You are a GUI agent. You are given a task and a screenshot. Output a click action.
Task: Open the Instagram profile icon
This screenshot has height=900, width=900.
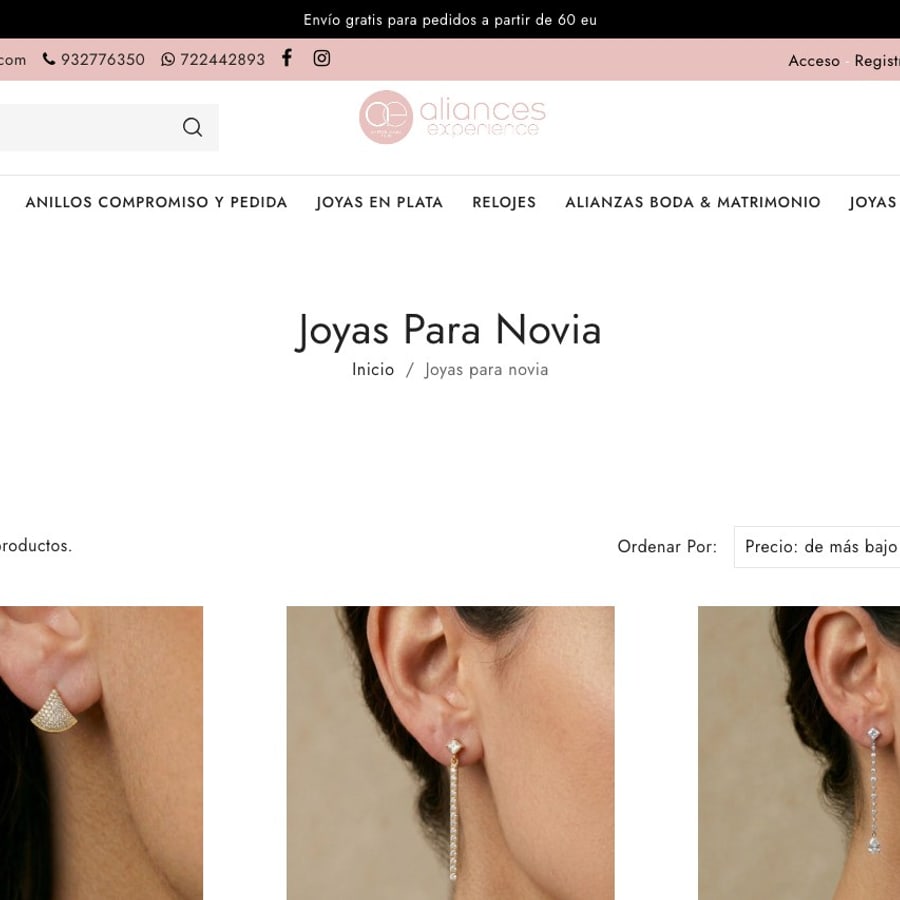tap(321, 58)
